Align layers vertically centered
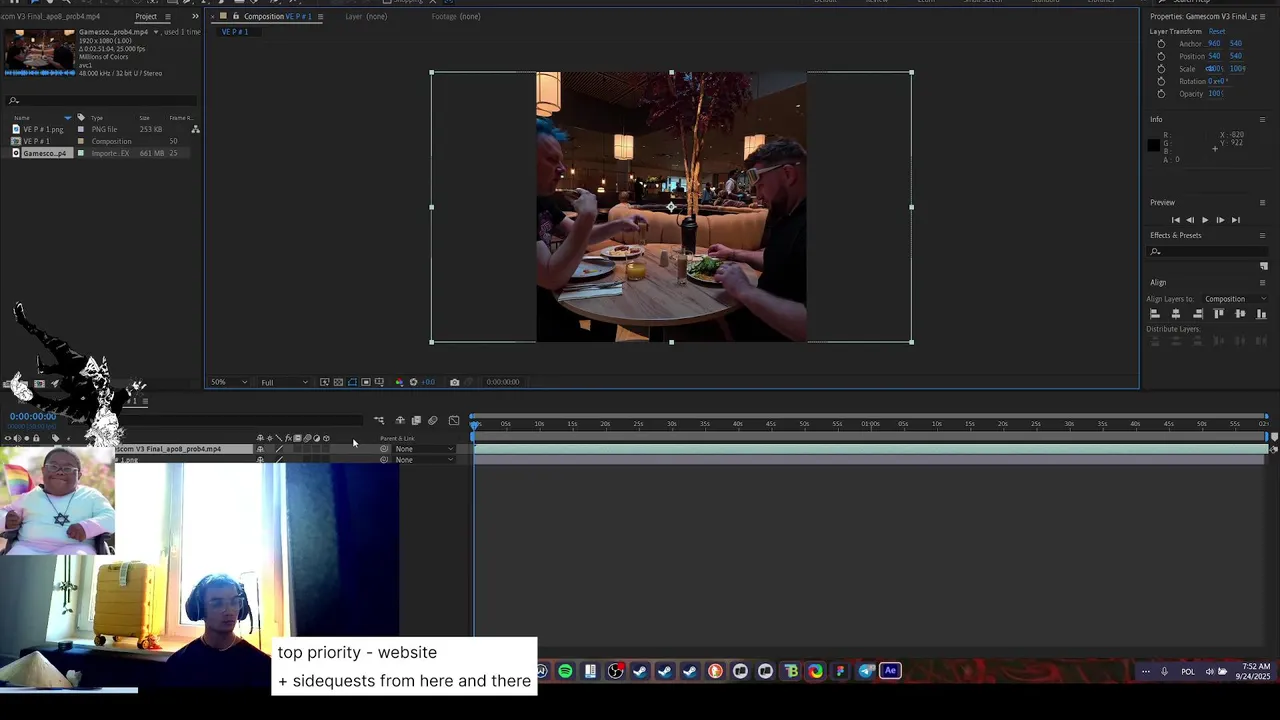The image size is (1280, 720). 1241,314
